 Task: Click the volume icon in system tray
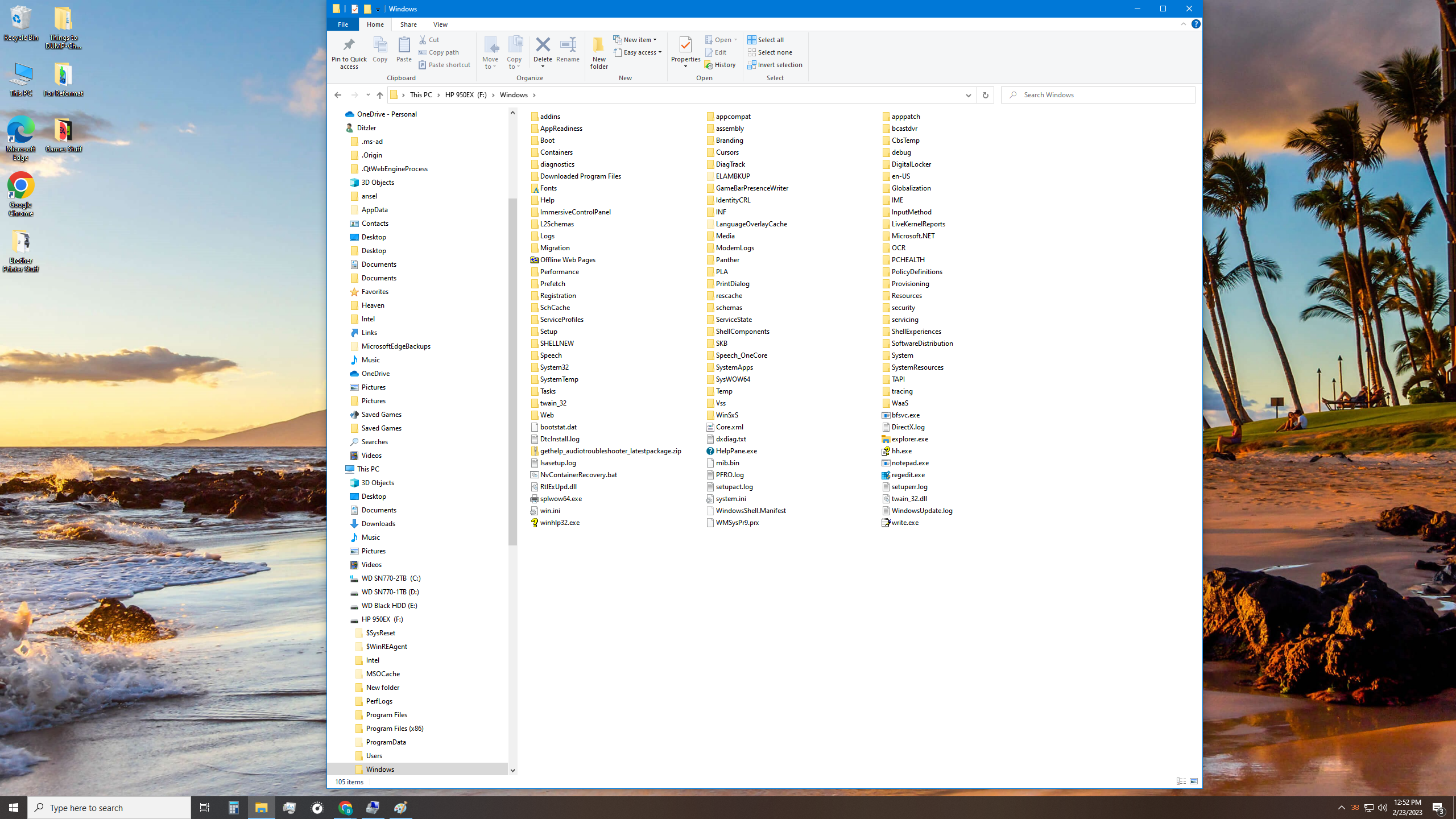[x=1383, y=808]
